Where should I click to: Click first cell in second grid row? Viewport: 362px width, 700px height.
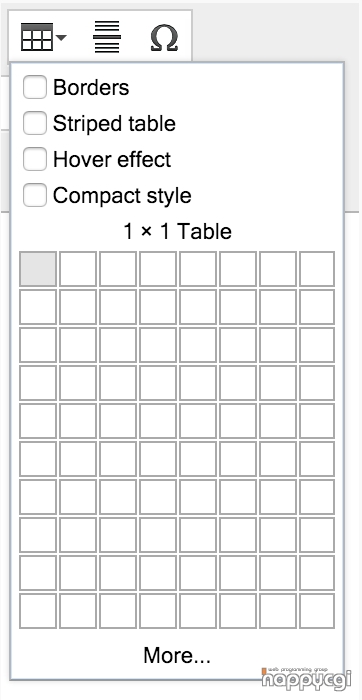(38, 307)
